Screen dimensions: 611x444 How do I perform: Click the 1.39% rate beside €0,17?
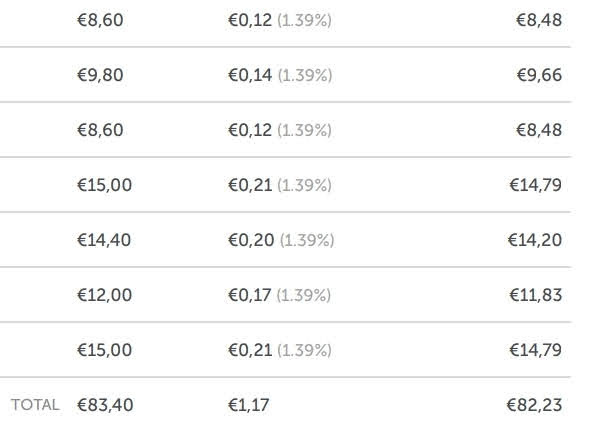tap(304, 295)
